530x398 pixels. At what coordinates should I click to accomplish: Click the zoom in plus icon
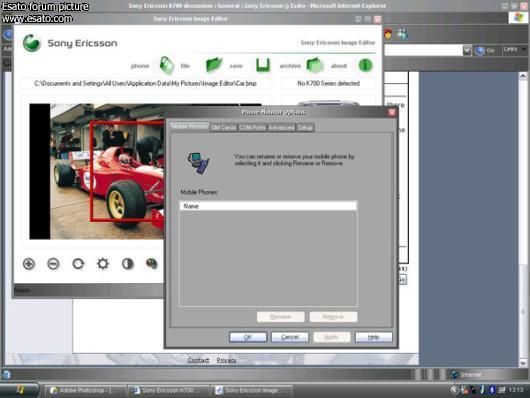[x=29, y=264]
